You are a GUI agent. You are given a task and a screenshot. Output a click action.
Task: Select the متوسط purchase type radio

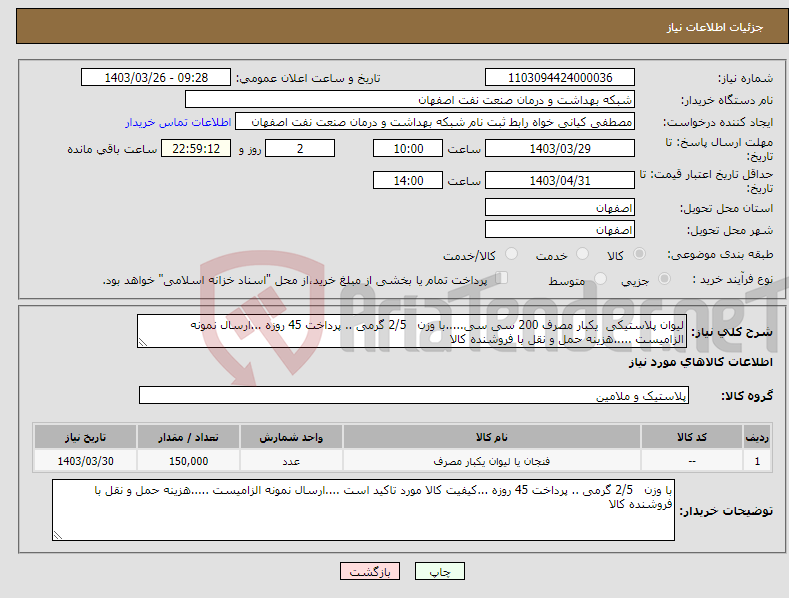click(600, 279)
